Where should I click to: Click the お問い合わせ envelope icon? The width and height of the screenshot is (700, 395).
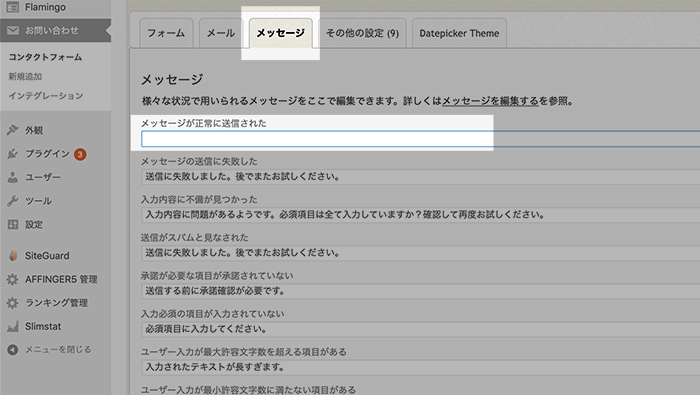pos(12,30)
